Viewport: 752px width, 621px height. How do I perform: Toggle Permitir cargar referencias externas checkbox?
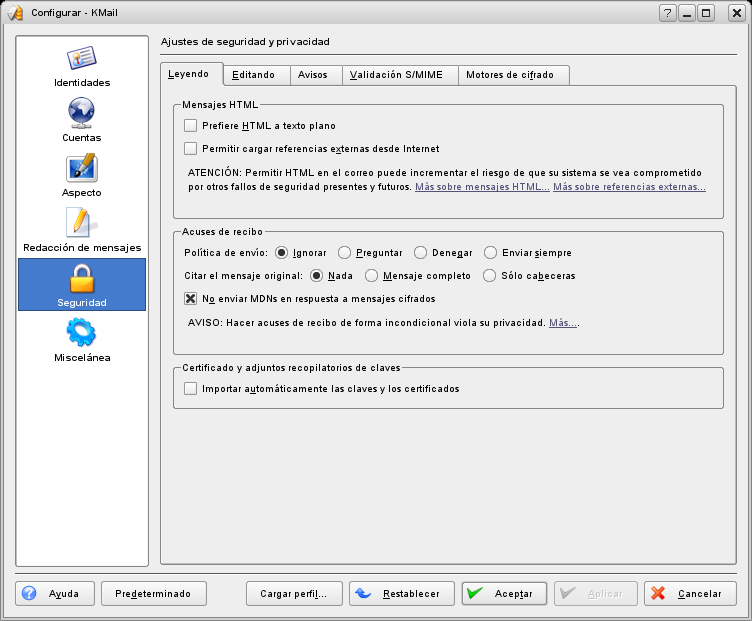pyautogui.click(x=191, y=148)
